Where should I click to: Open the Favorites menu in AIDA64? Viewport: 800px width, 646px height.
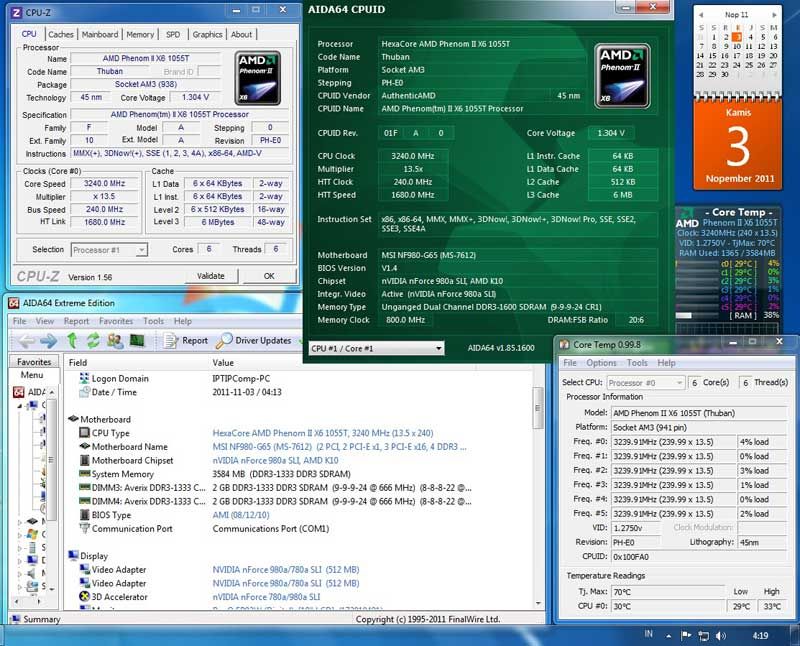coord(116,321)
